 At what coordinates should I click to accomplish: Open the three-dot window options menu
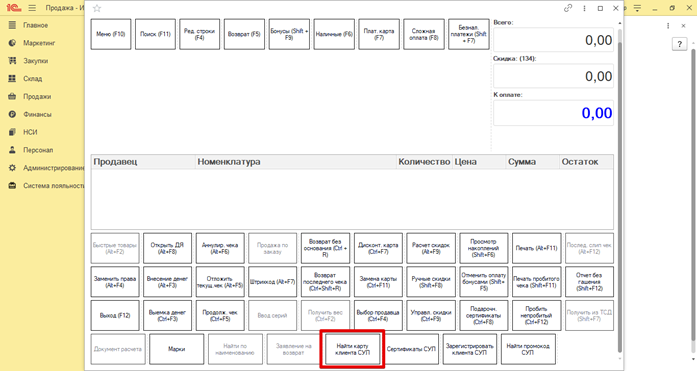pos(584,8)
